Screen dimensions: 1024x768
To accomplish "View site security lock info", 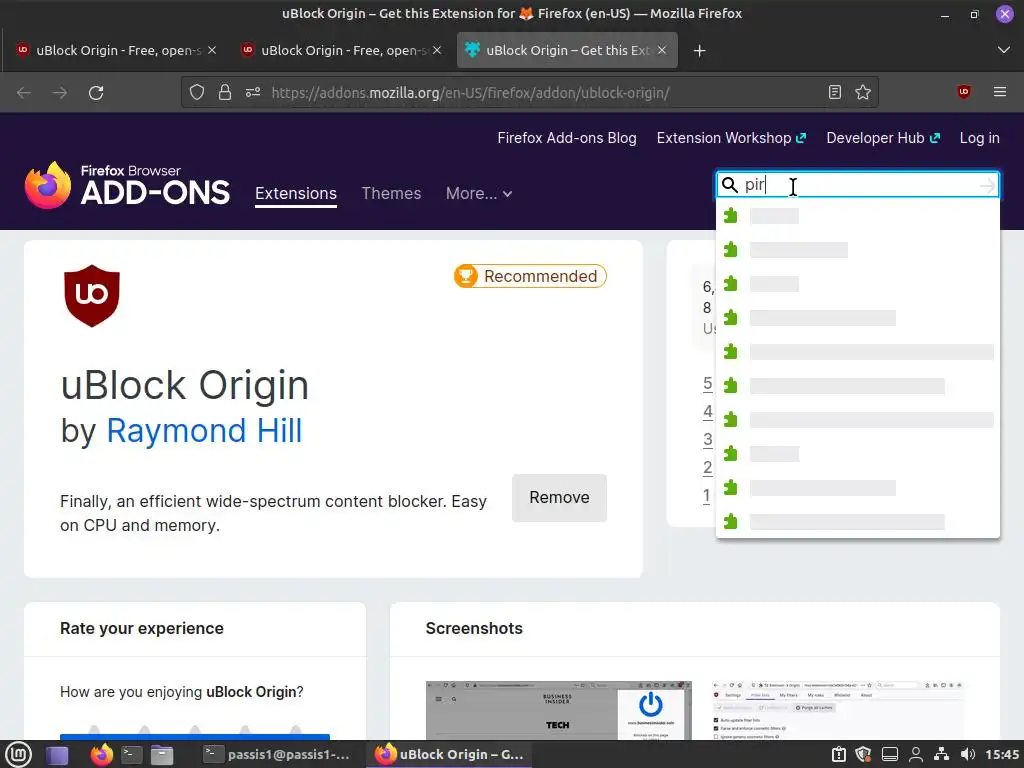I will tap(225, 93).
